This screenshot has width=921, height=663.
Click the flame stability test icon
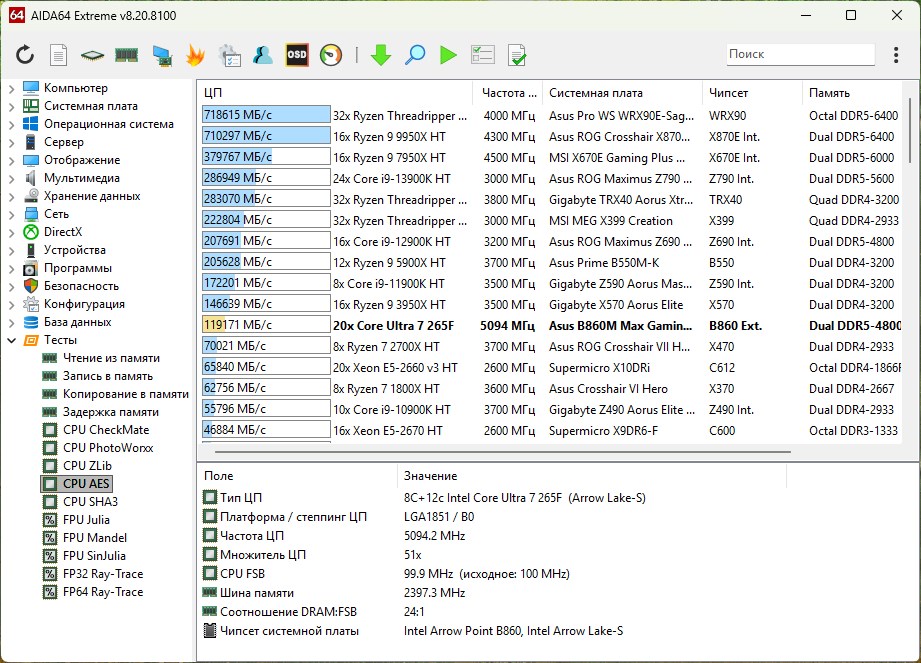(195, 55)
